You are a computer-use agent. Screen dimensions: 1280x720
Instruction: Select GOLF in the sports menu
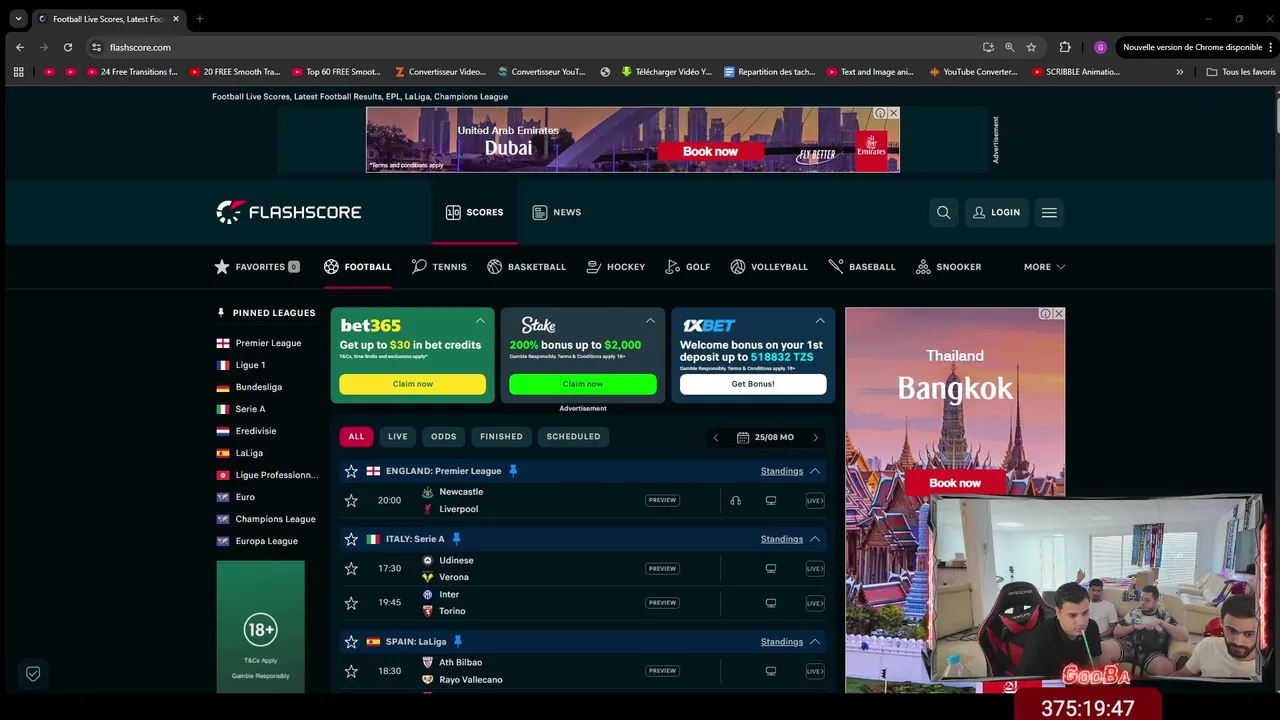pyautogui.click(x=688, y=267)
